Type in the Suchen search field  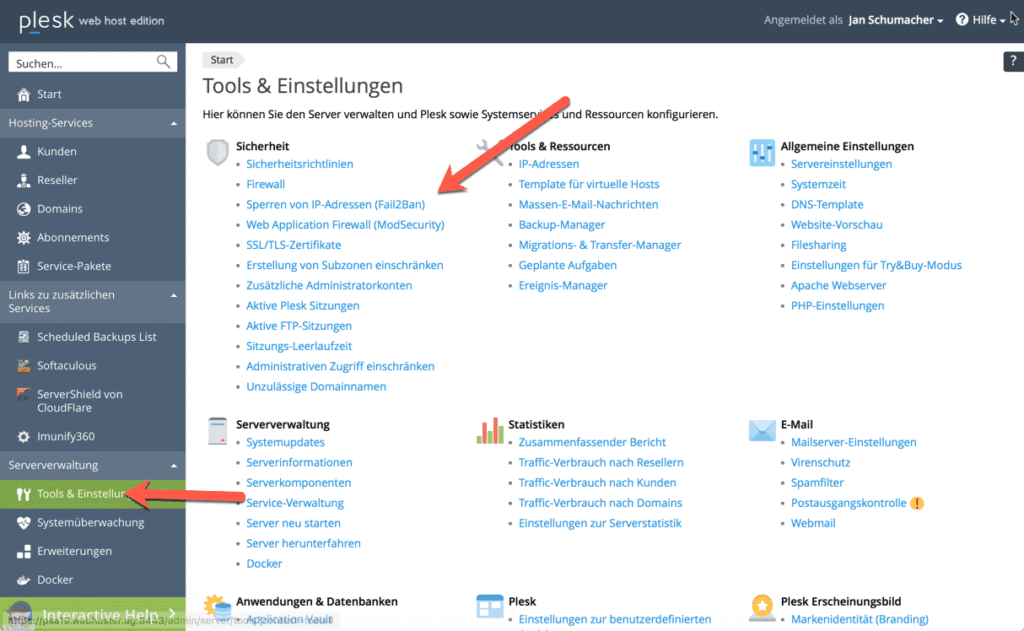[x=84, y=63]
